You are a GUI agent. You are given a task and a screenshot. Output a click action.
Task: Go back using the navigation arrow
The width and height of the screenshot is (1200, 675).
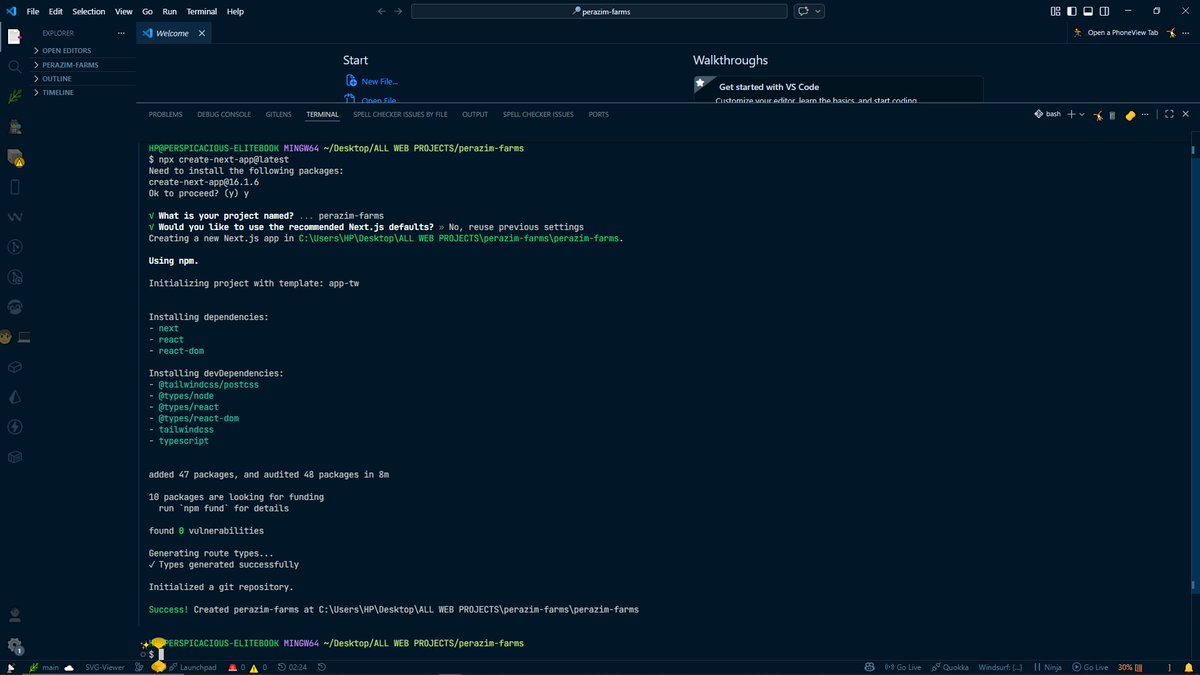click(381, 11)
